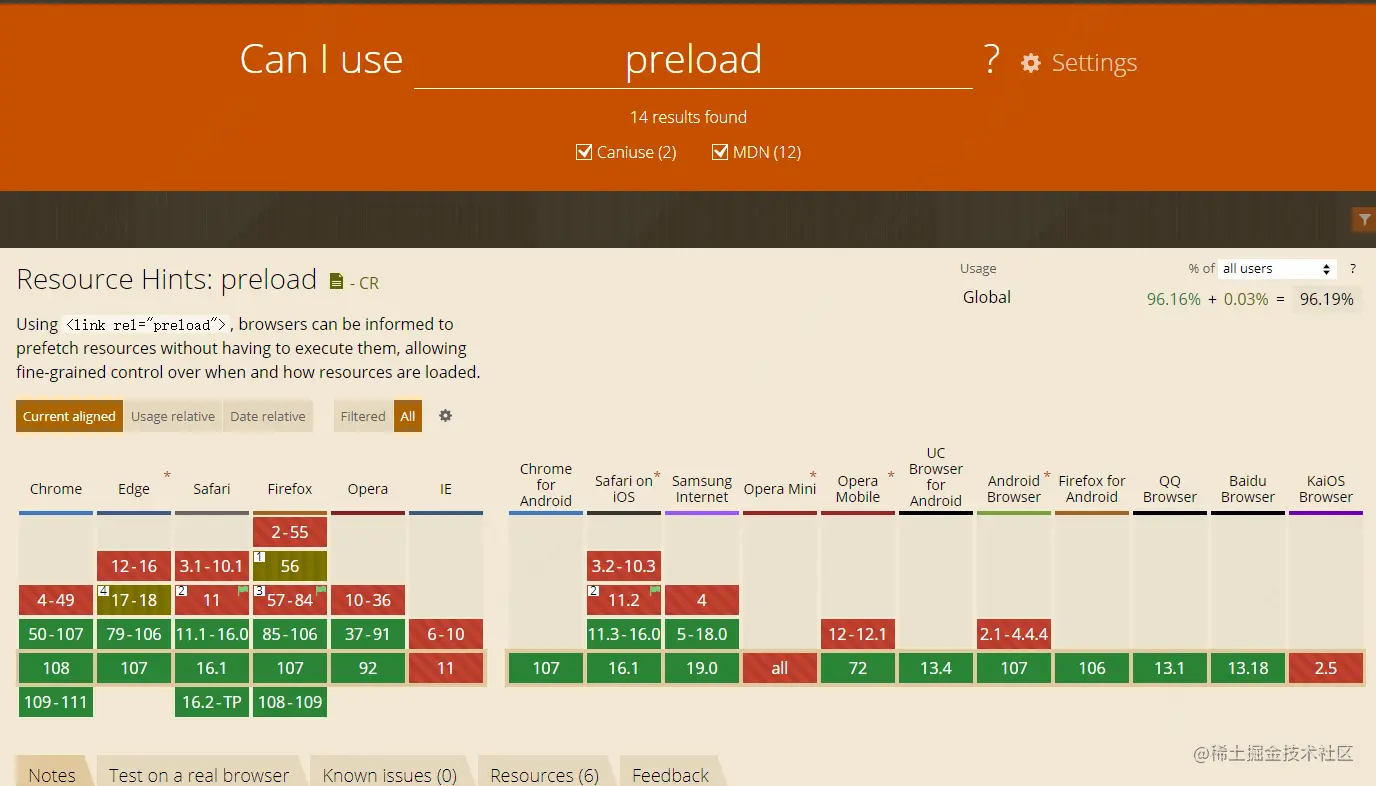Select Firefox 108-109 cell
Screen dimensions: 1376x786
[x=290, y=702]
